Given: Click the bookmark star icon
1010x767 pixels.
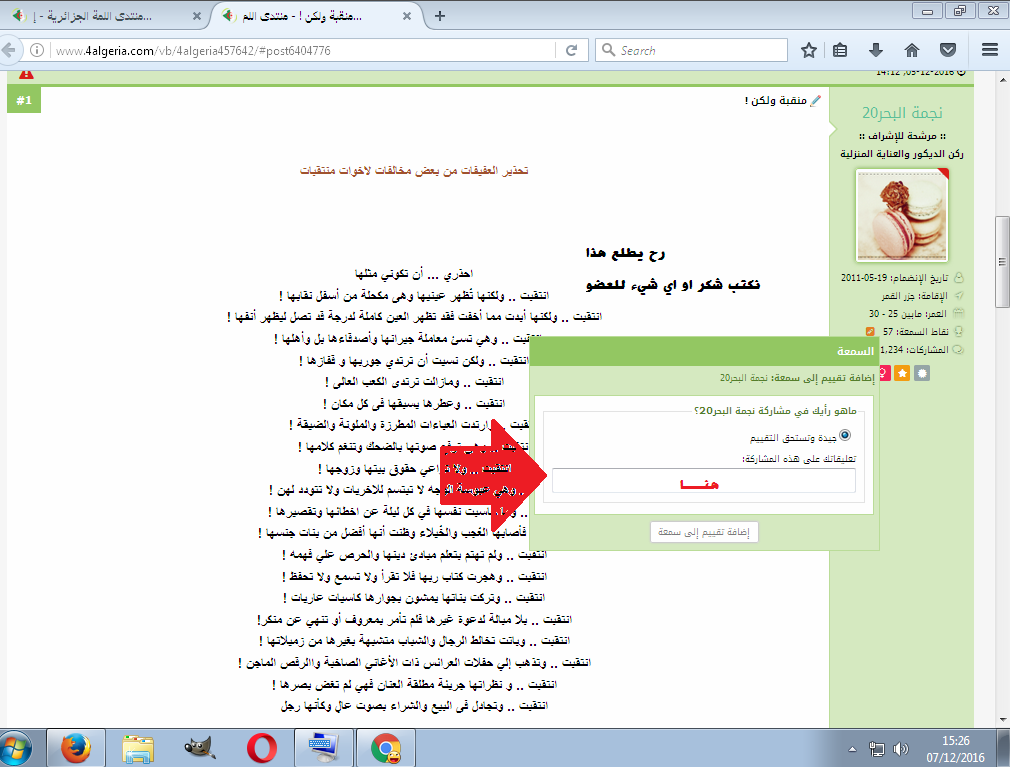Looking at the screenshot, I should [x=809, y=50].
